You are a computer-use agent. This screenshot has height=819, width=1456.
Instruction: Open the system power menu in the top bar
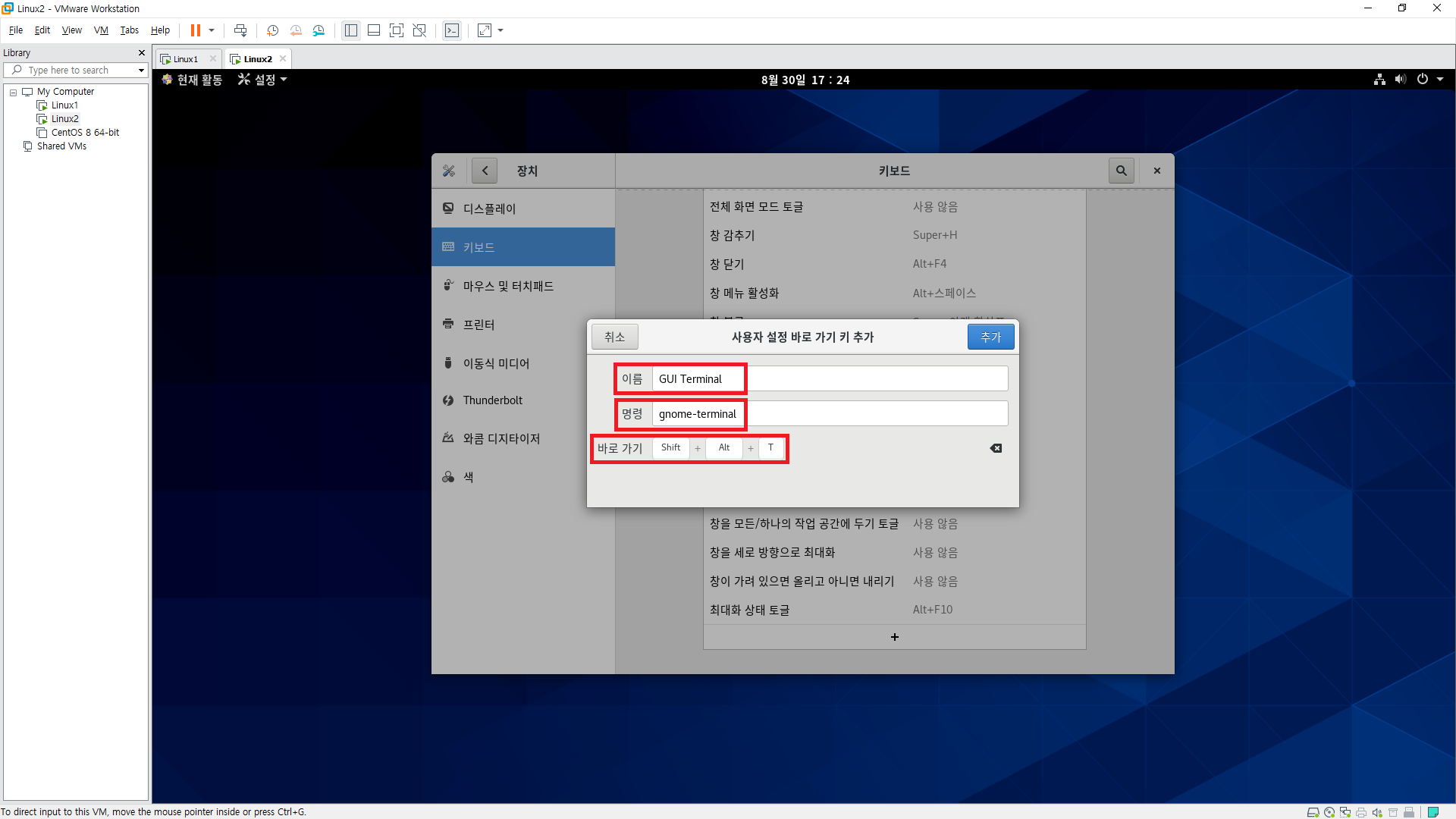tap(1423, 80)
